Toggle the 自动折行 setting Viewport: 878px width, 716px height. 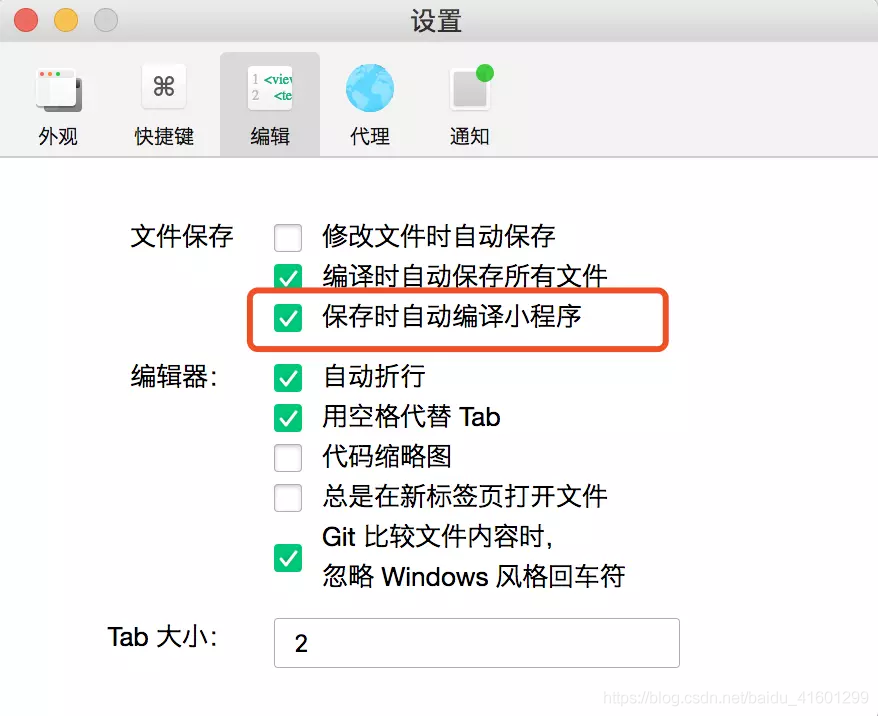(288, 378)
